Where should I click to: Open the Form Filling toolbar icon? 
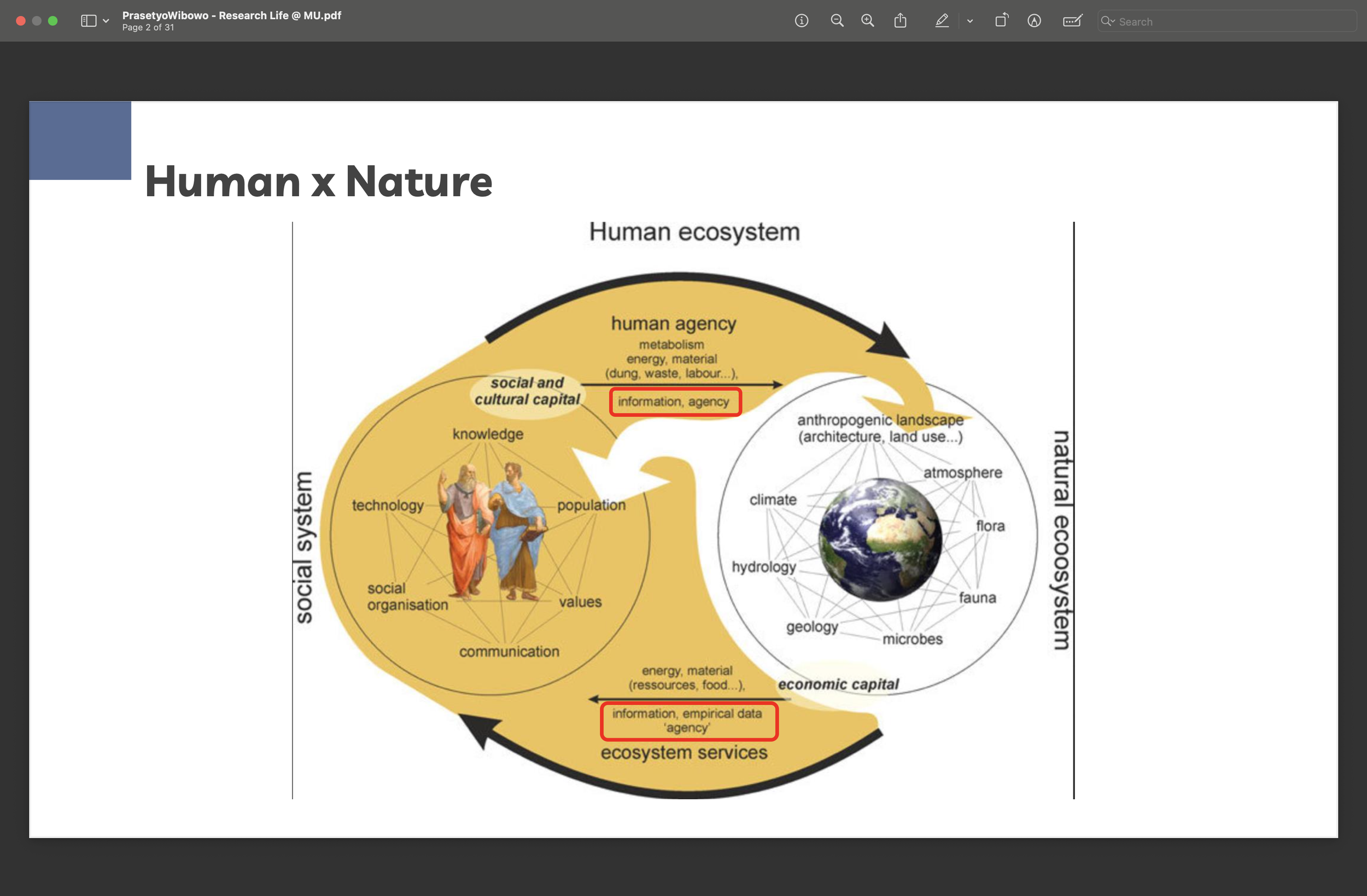coord(1072,21)
